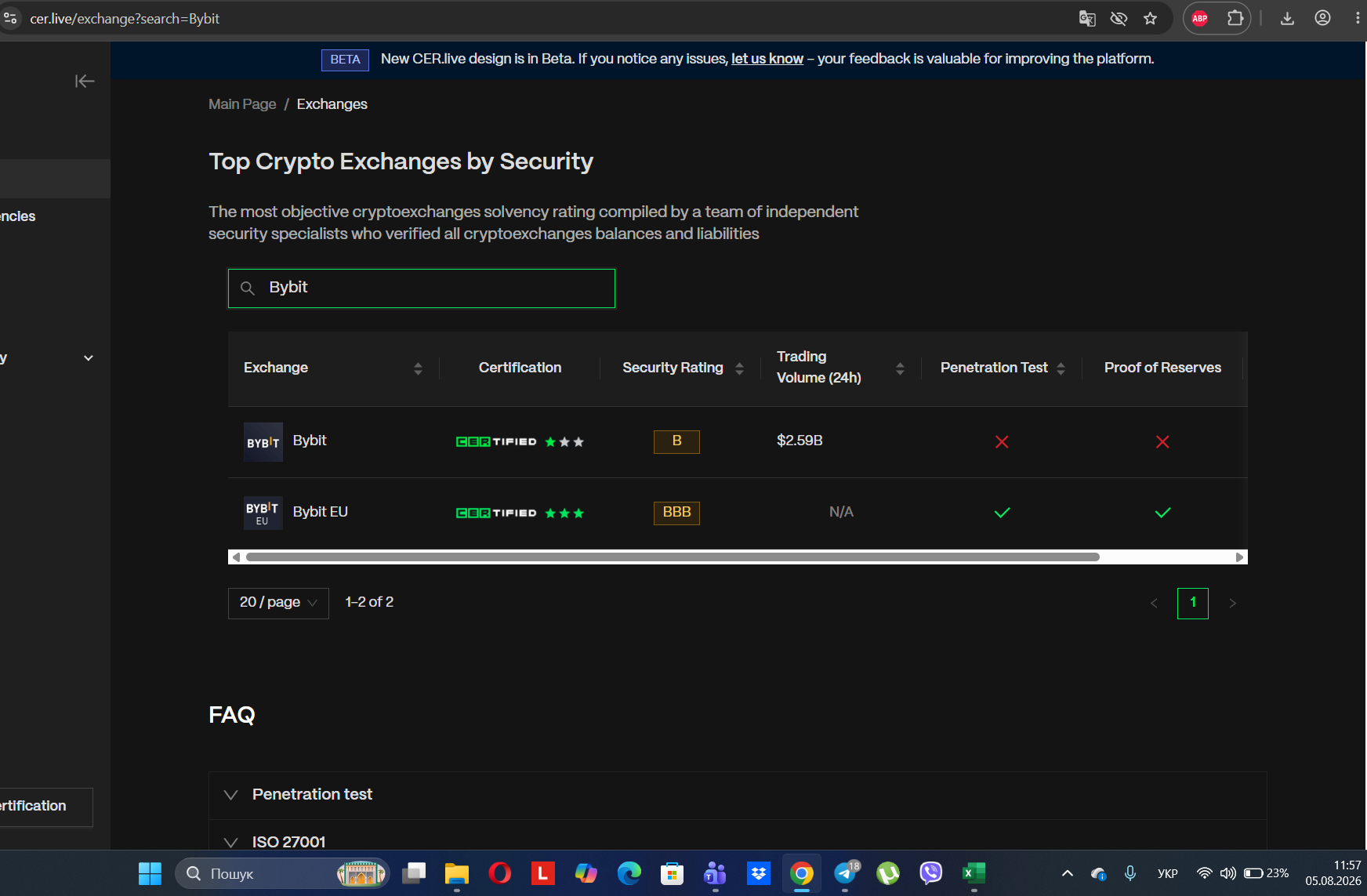This screenshot has height=896, width=1367.
Task: Open the browser downloads icon
Action: pos(1287,19)
